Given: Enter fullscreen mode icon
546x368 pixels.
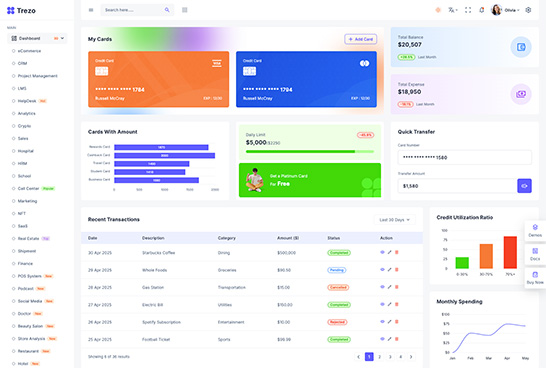Looking at the screenshot, I should coord(468,10).
